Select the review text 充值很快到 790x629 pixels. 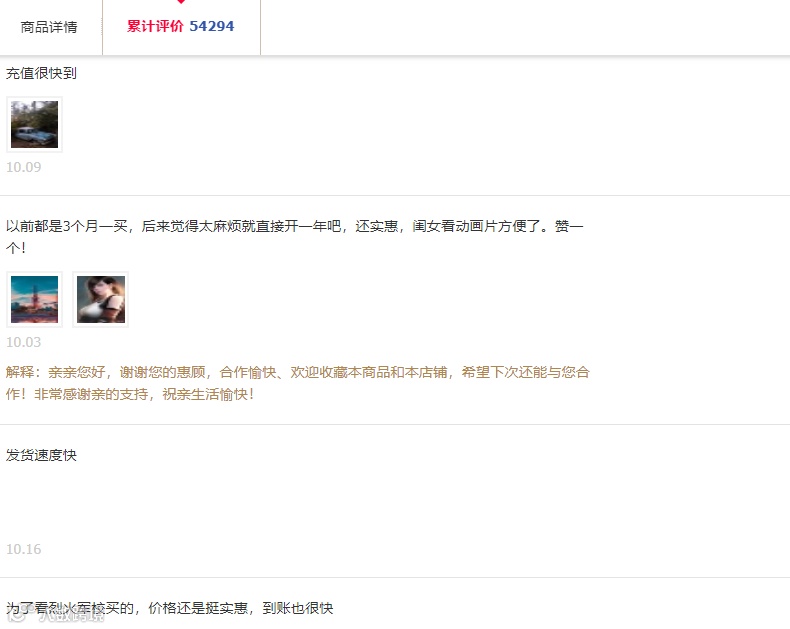pos(41,74)
